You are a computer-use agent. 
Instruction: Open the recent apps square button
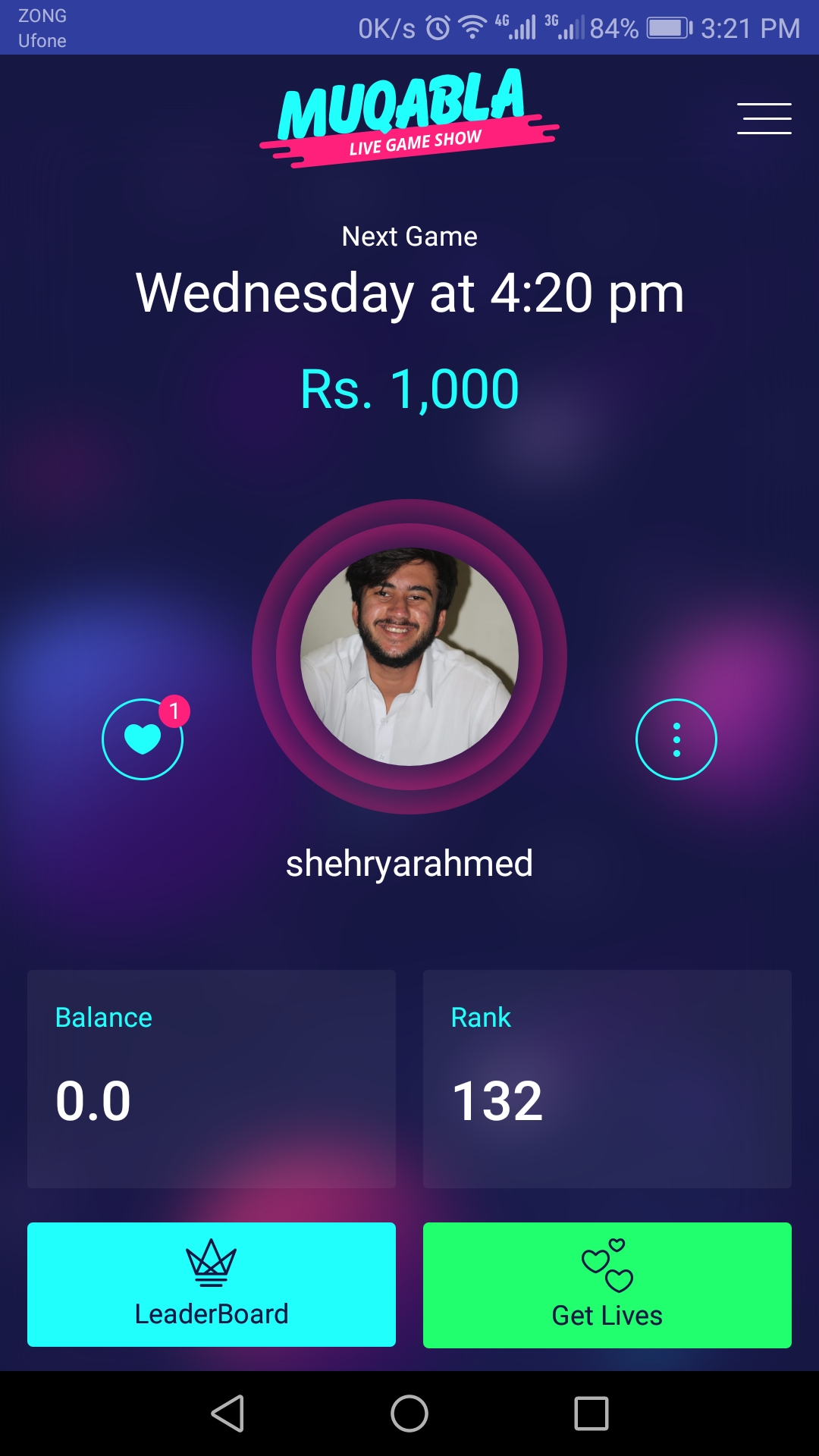click(x=591, y=1414)
